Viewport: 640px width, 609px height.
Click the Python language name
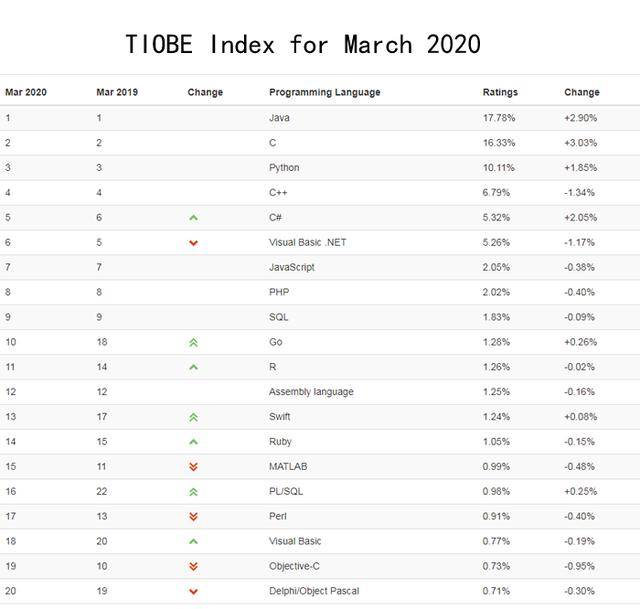coord(284,168)
